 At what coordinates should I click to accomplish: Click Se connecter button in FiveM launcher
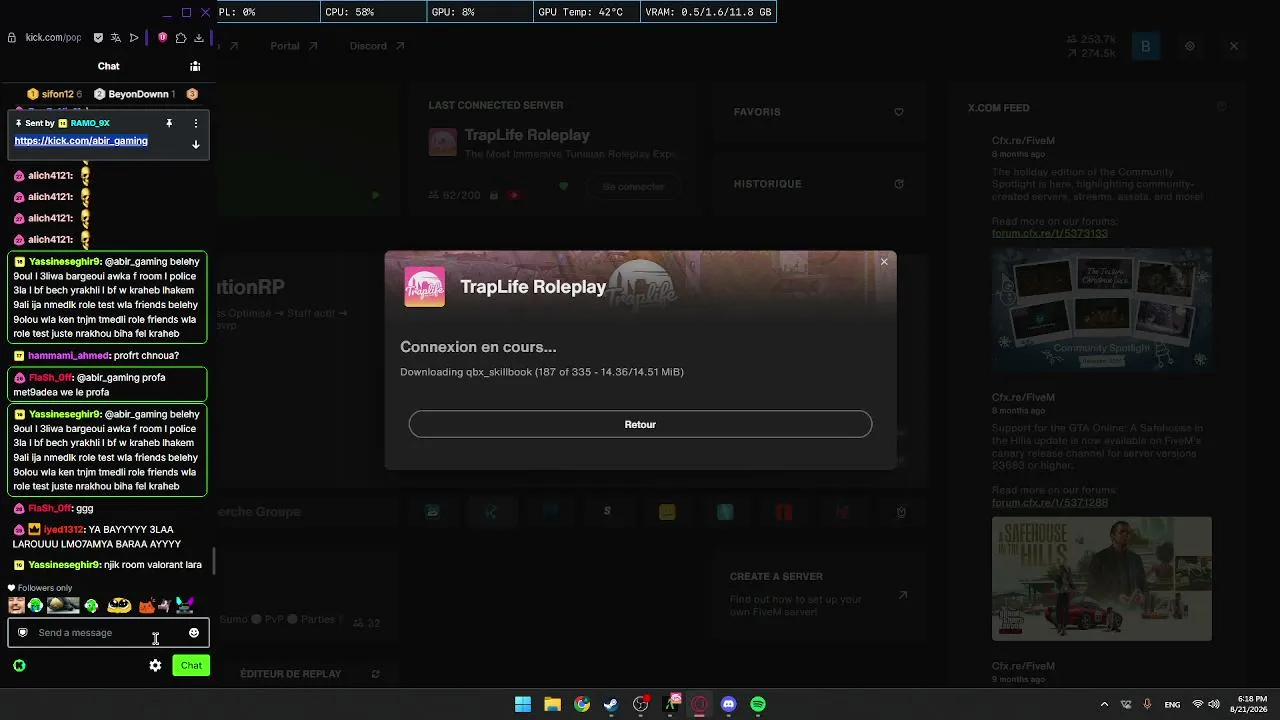pos(633,187)
